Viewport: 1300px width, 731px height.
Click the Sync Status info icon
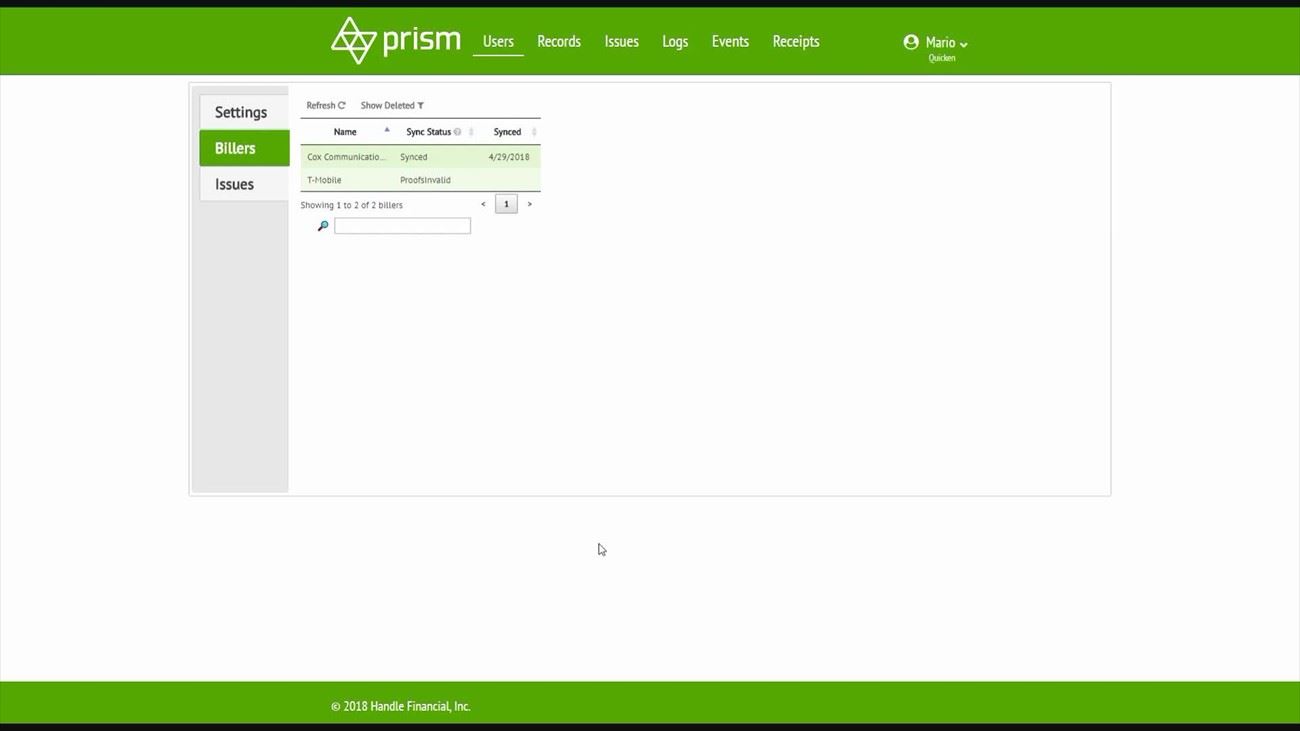coord(458,132)
